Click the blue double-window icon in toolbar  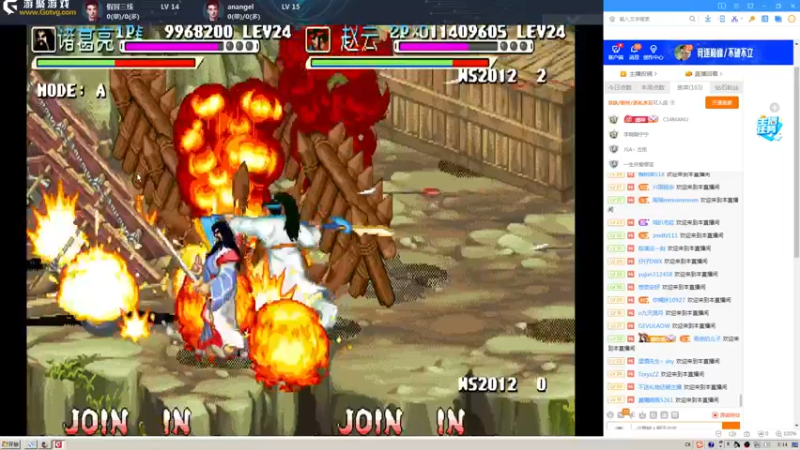pyautogui.click(x=778, y=19)
